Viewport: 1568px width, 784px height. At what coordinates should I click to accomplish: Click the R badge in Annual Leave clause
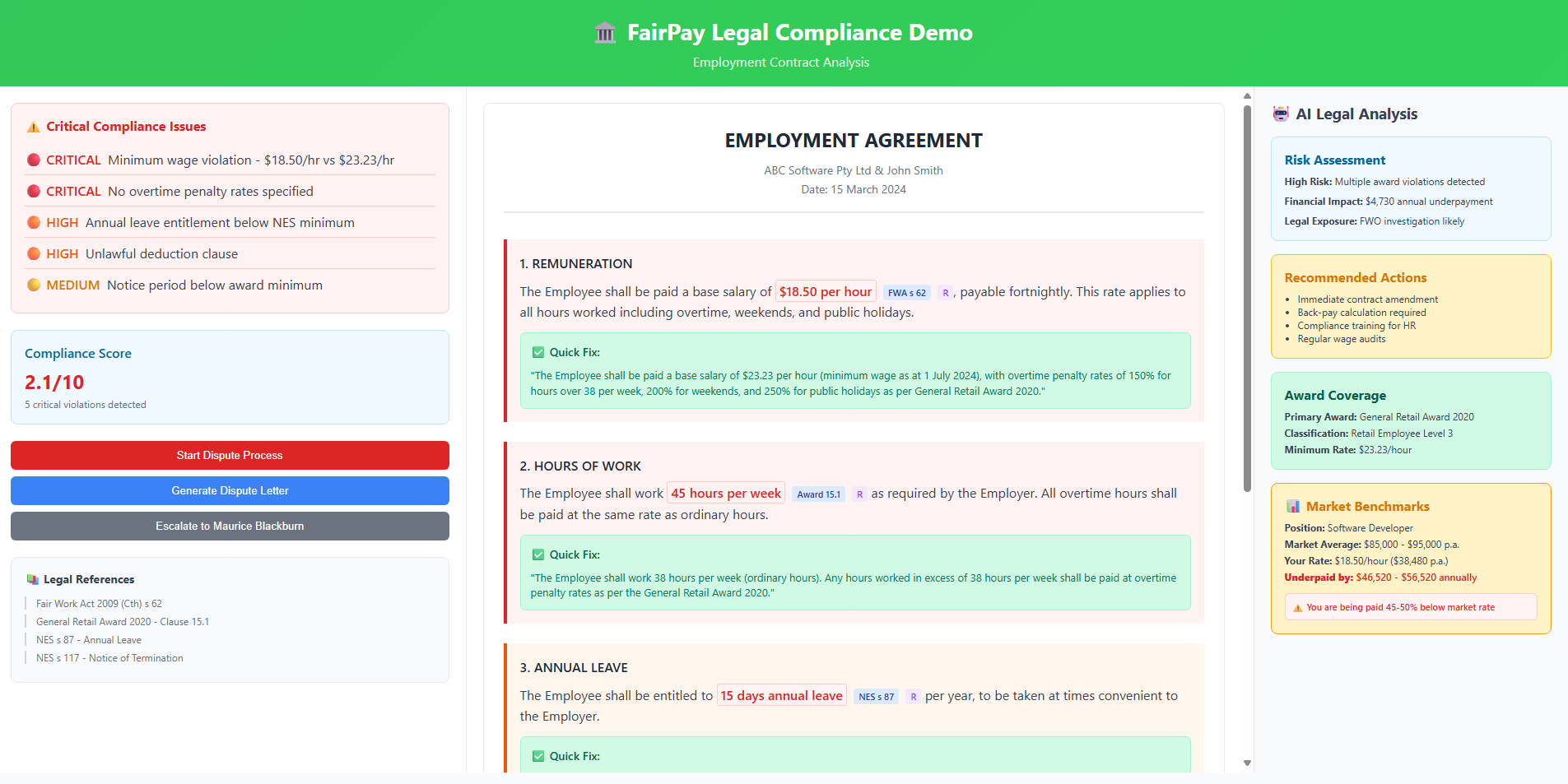914,697
